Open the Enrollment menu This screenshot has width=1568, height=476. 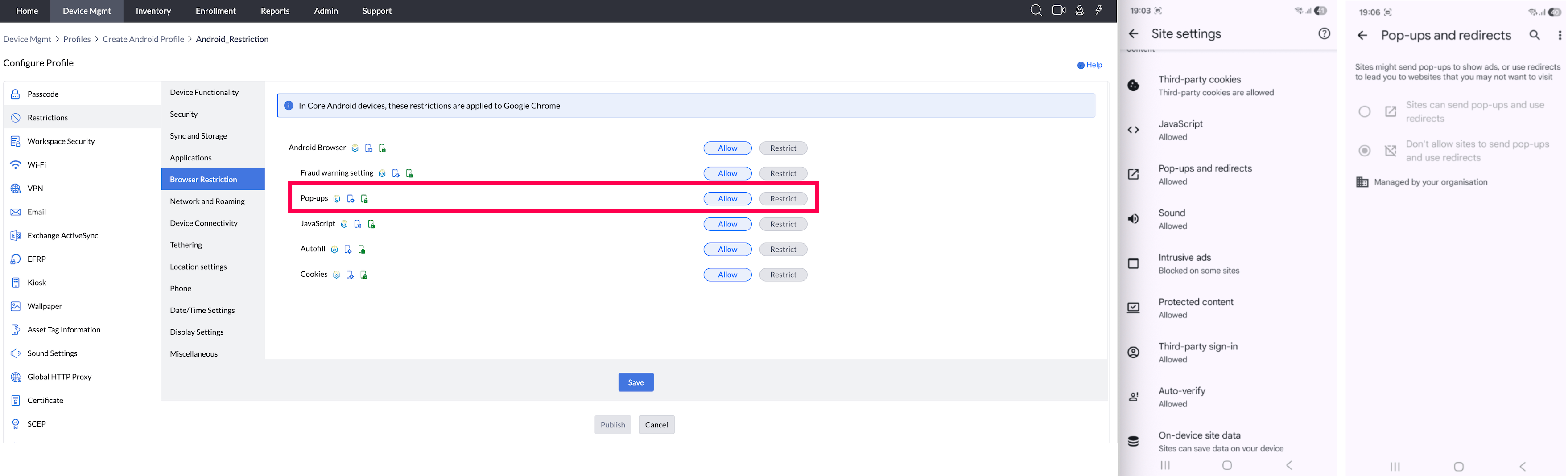coord(215,11)
